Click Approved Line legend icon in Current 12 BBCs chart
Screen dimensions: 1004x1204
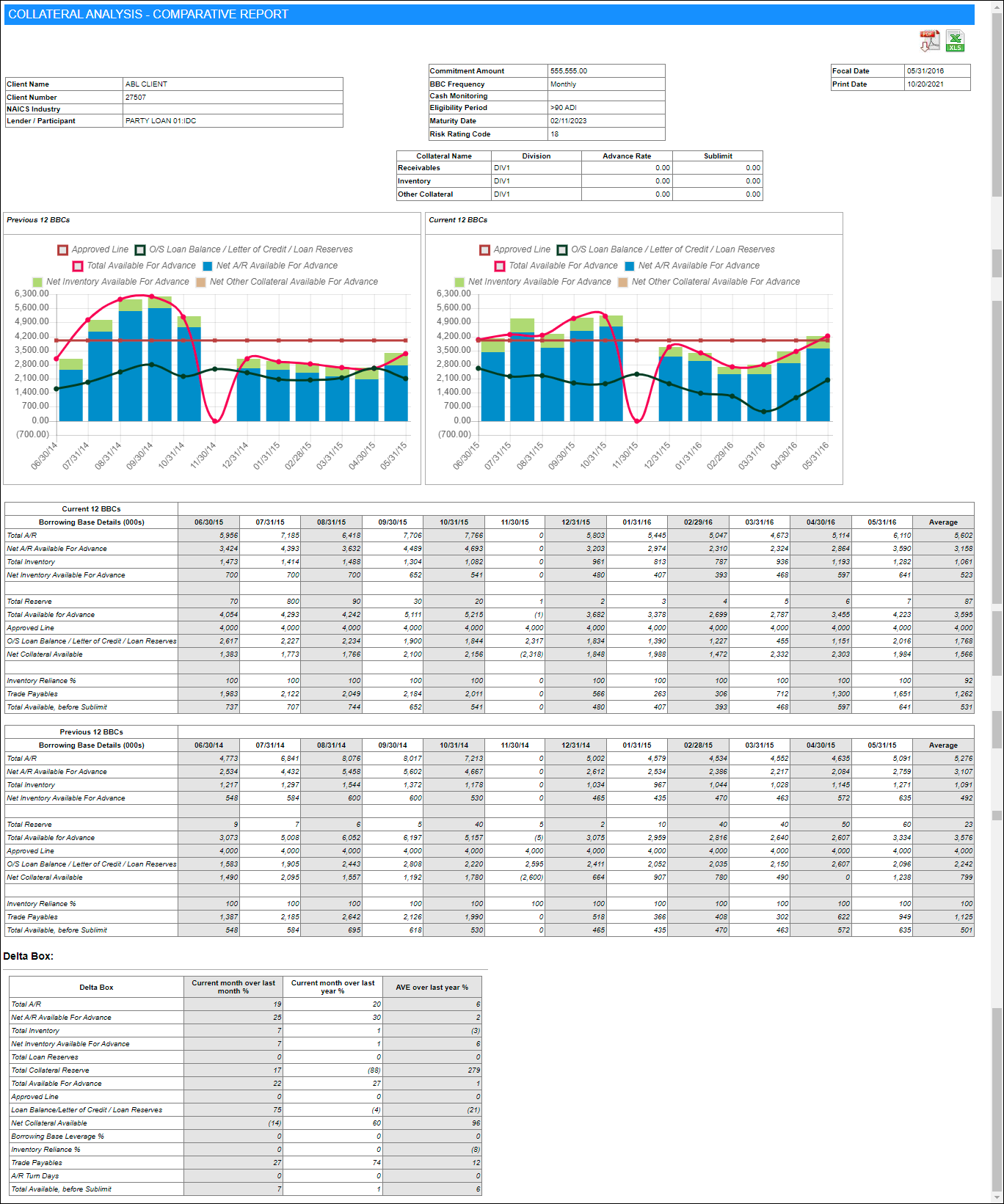(484, 250)
